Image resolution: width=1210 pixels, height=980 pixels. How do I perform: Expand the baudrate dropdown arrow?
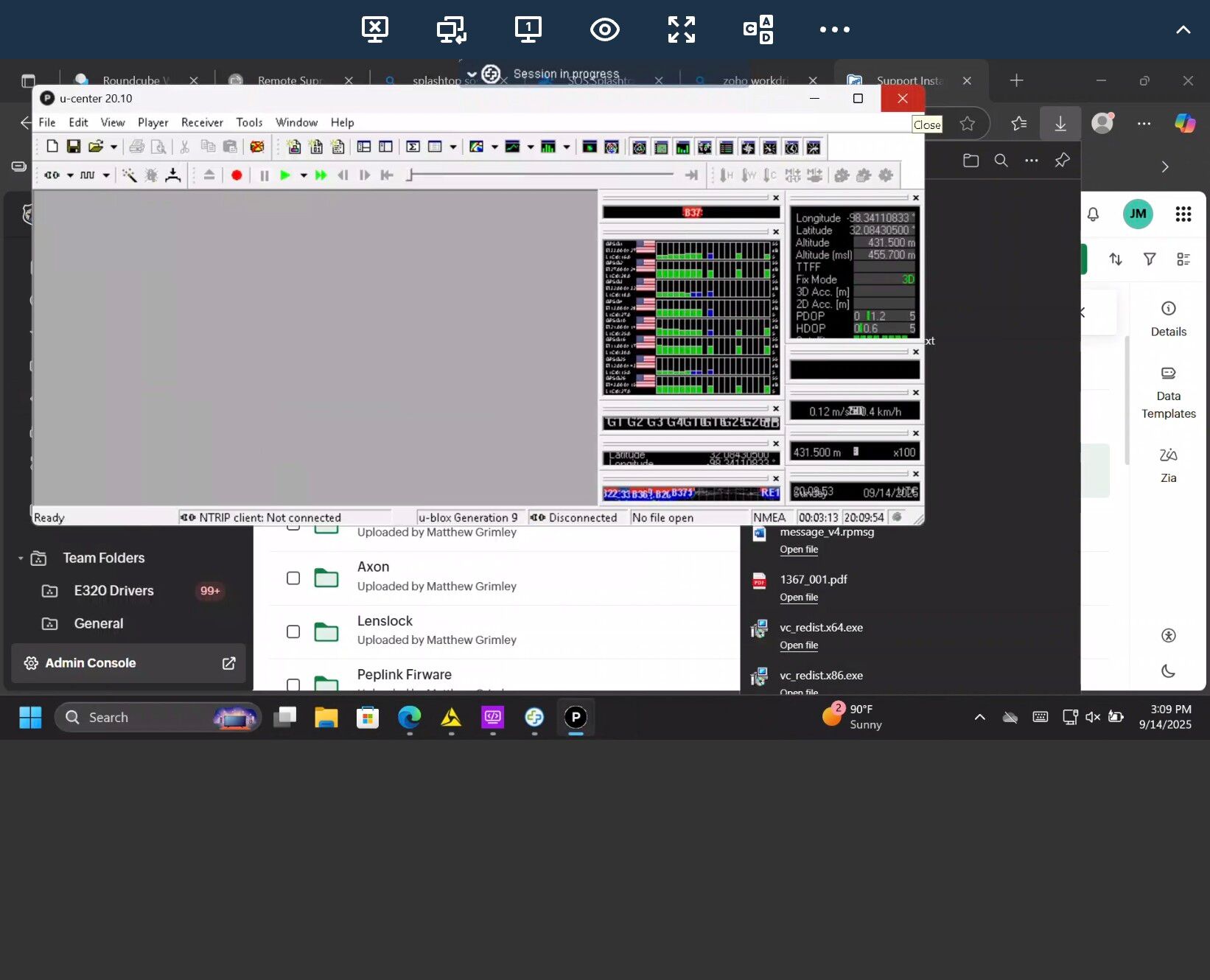(106, 175)
